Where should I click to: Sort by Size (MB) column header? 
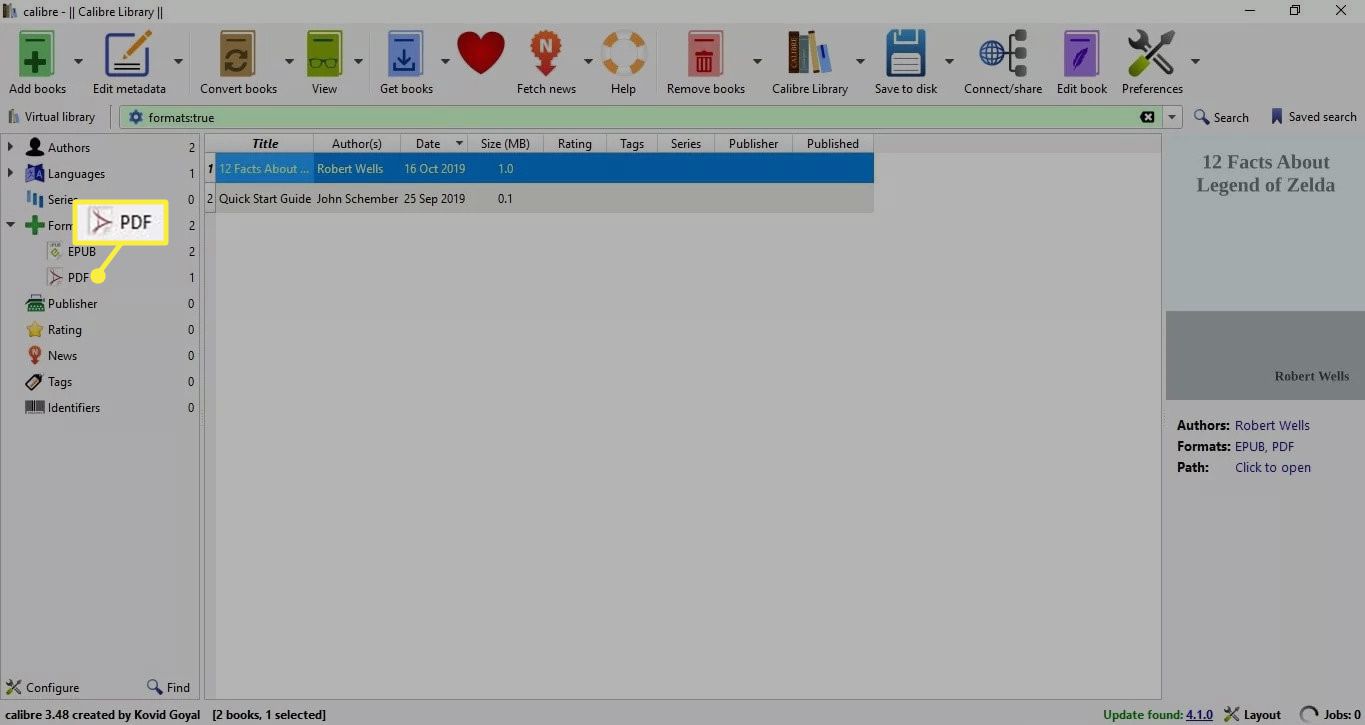coord(505,143)
